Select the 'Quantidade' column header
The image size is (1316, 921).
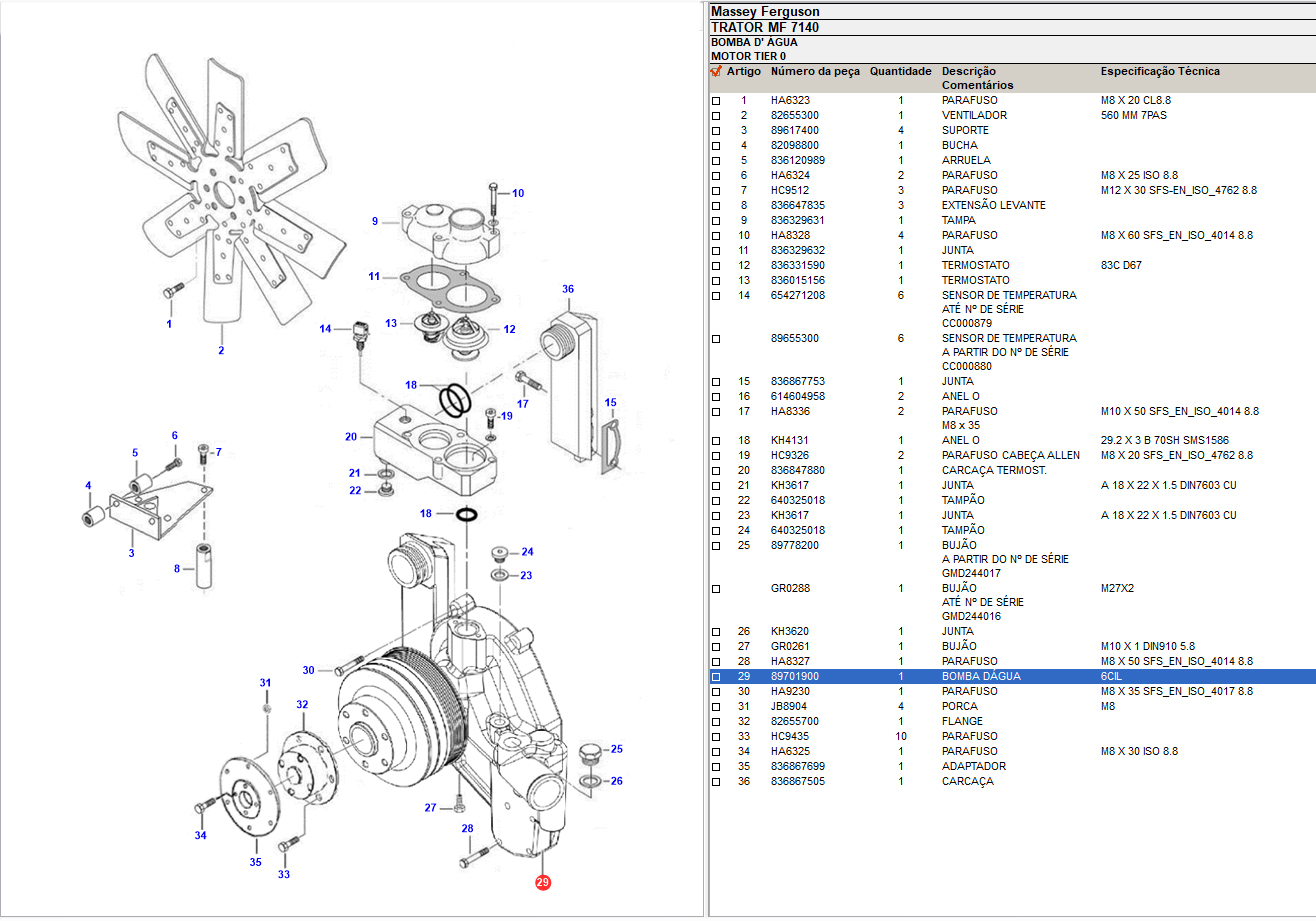click(900, 72)
